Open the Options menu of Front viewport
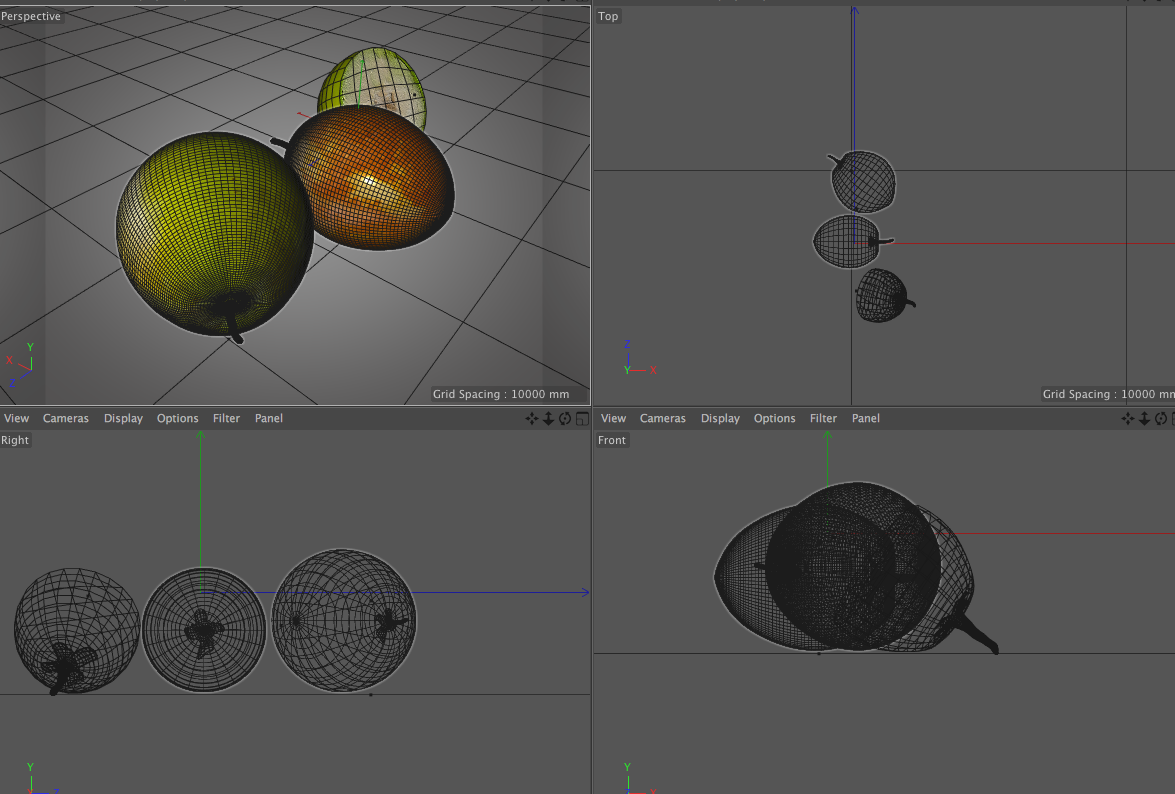This screenshot has height=794, width=1175. click(775, 419)
